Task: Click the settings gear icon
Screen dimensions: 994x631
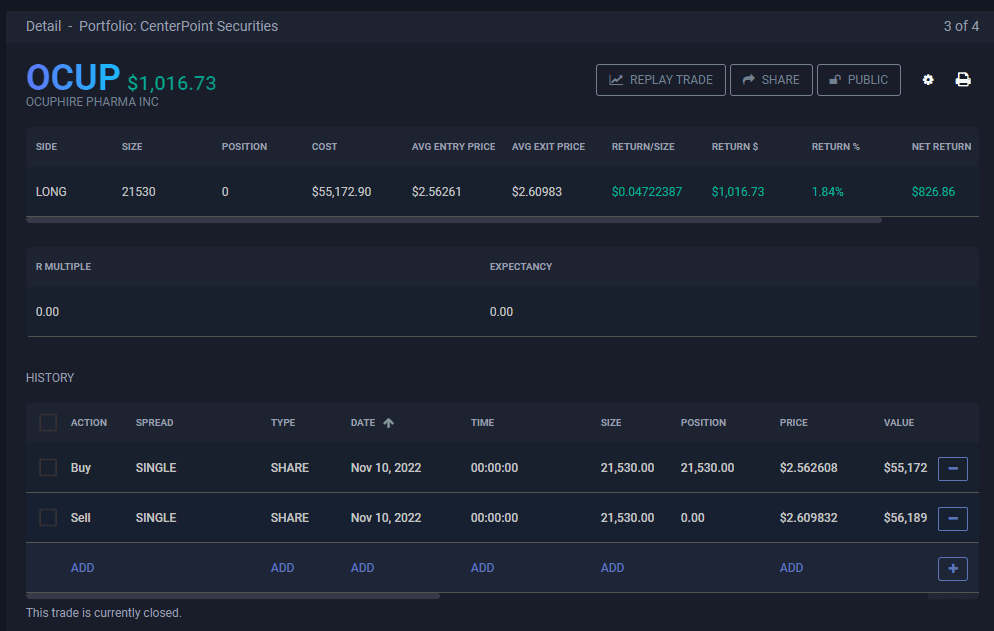Action: 928,80
